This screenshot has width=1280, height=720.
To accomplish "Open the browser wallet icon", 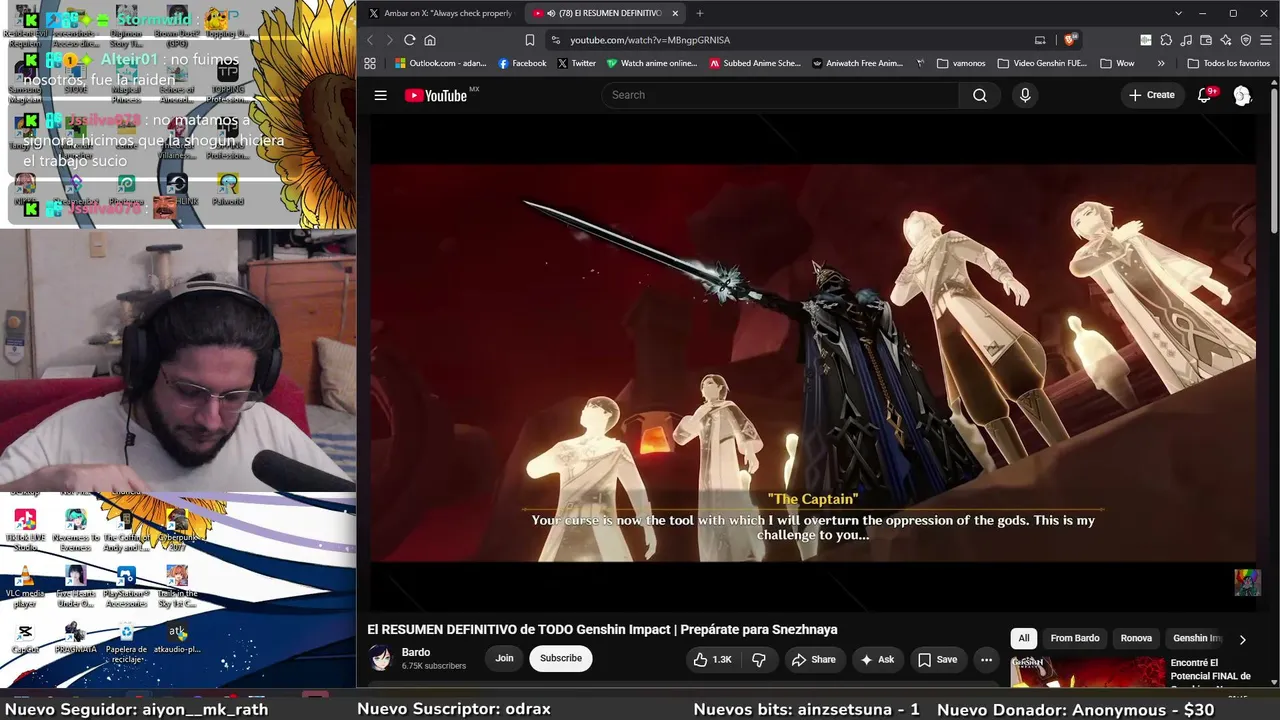I will [x=1206, y=40].
